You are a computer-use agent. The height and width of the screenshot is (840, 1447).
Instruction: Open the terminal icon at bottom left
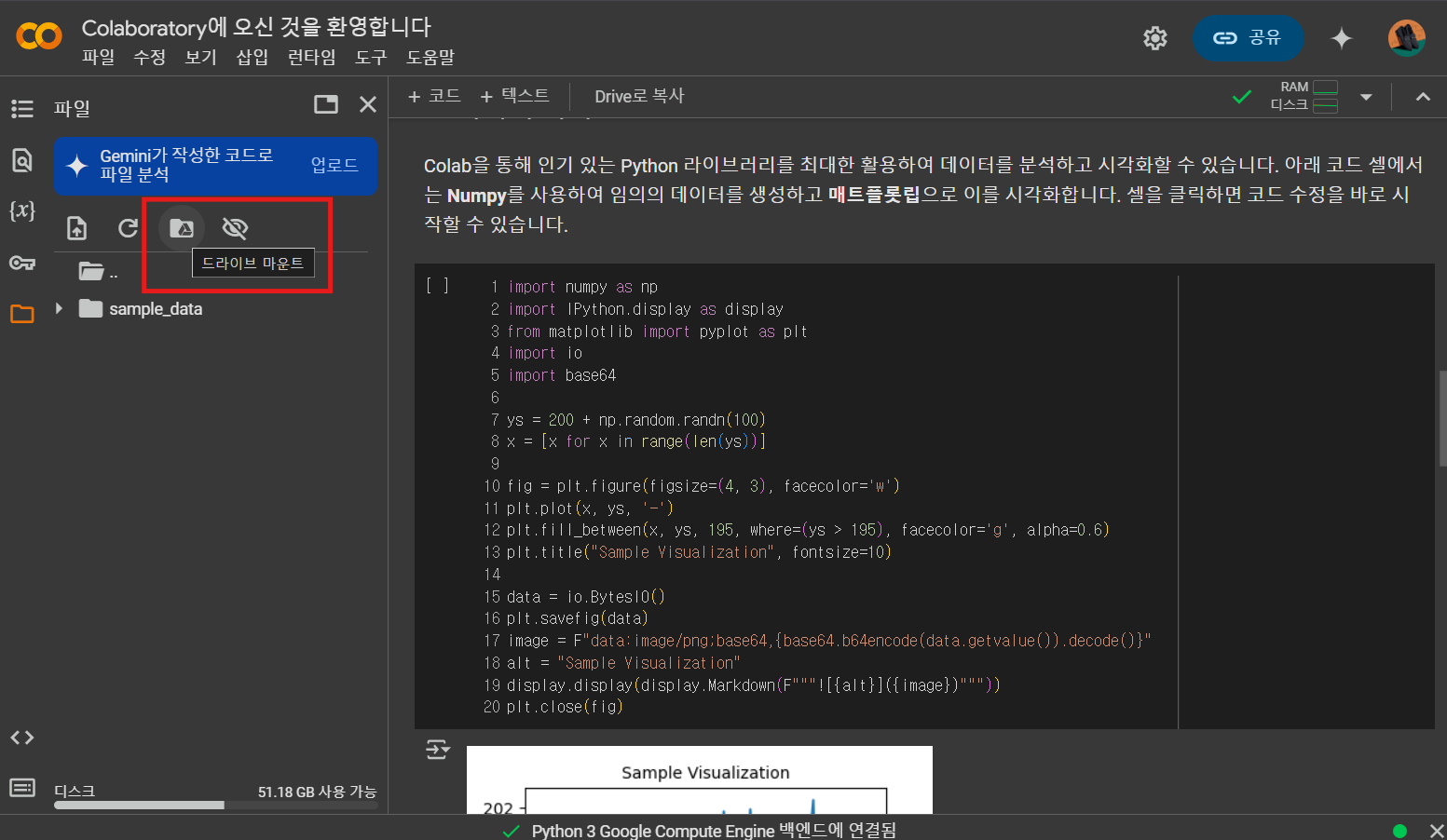pos(22,788)
